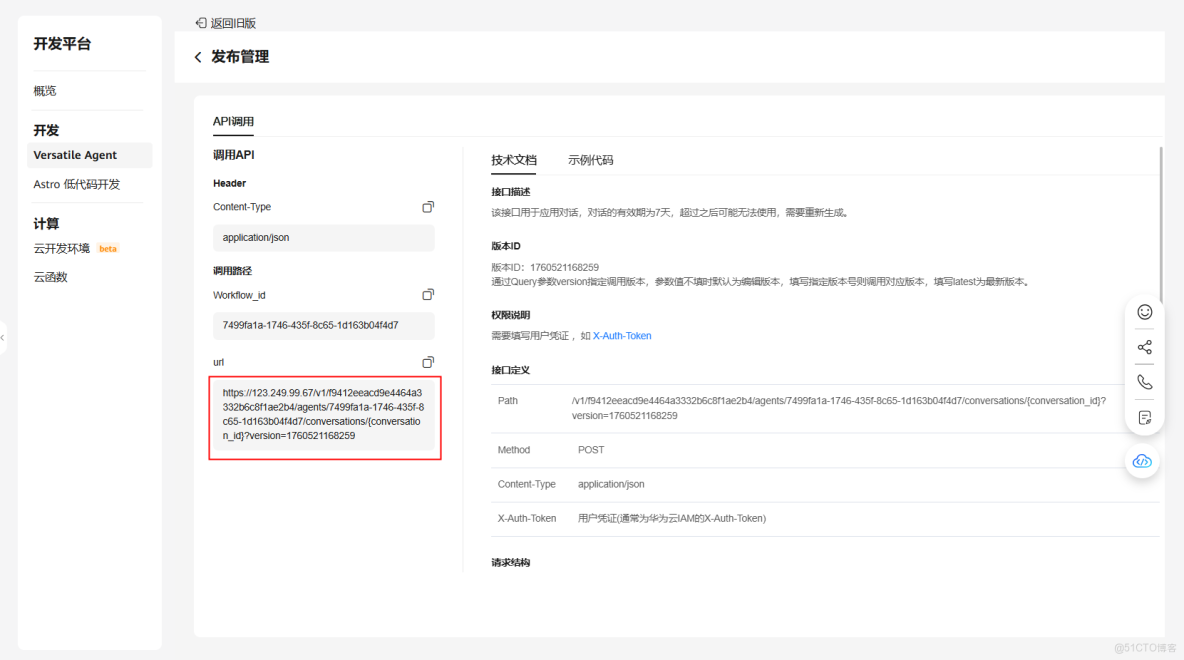The width and height of the screenshot is (1184, 660).
Task: Click the phone contact icon
Action: [x=1144, y=381]
